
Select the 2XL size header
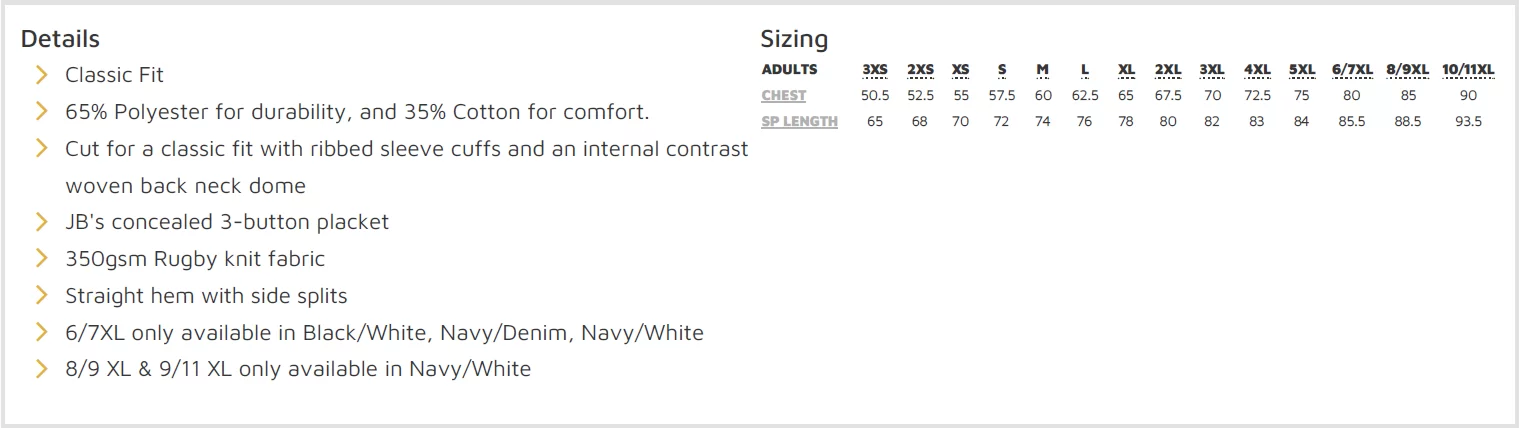coord(1168,70)
